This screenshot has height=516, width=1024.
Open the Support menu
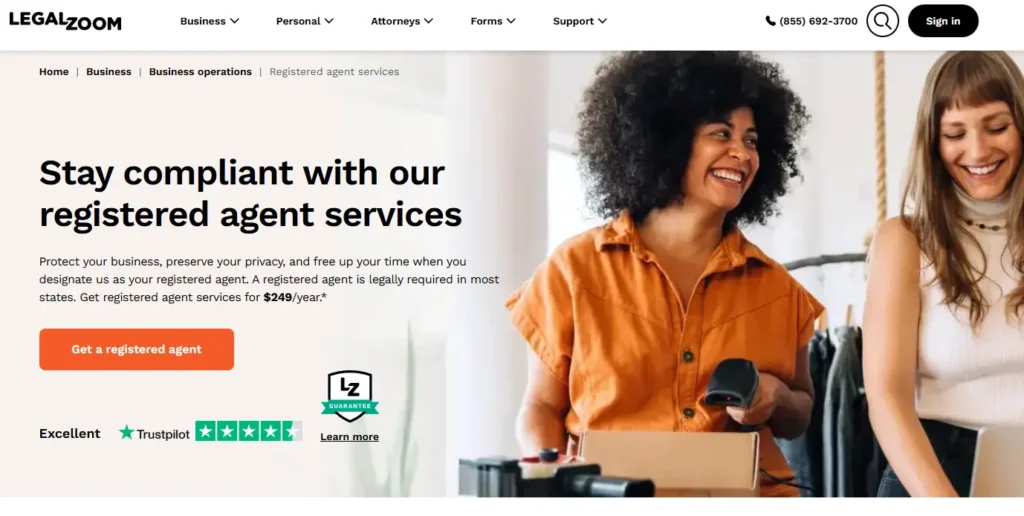point(580,21)
